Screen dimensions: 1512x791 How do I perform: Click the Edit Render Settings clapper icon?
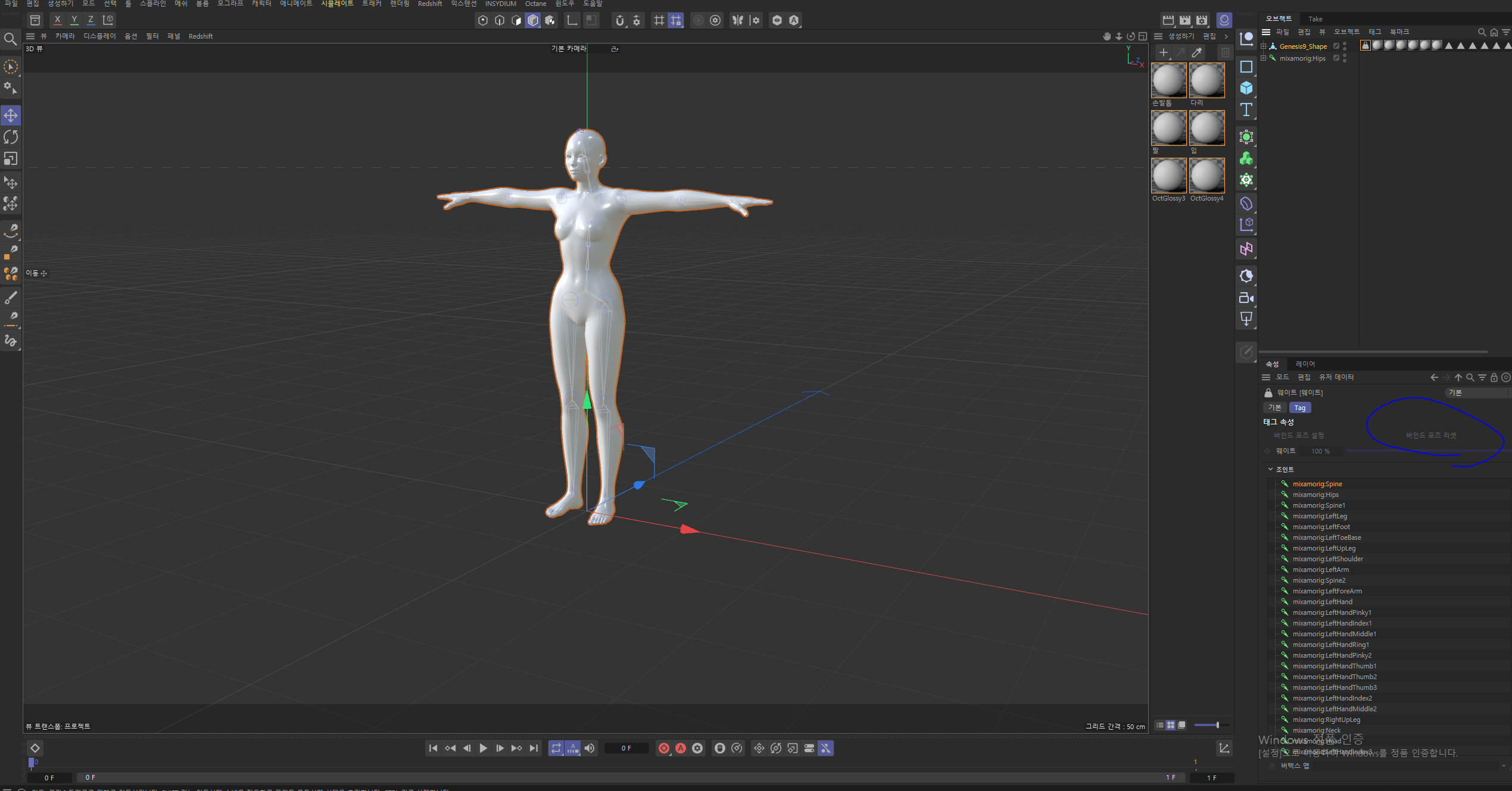[1202, 20]
